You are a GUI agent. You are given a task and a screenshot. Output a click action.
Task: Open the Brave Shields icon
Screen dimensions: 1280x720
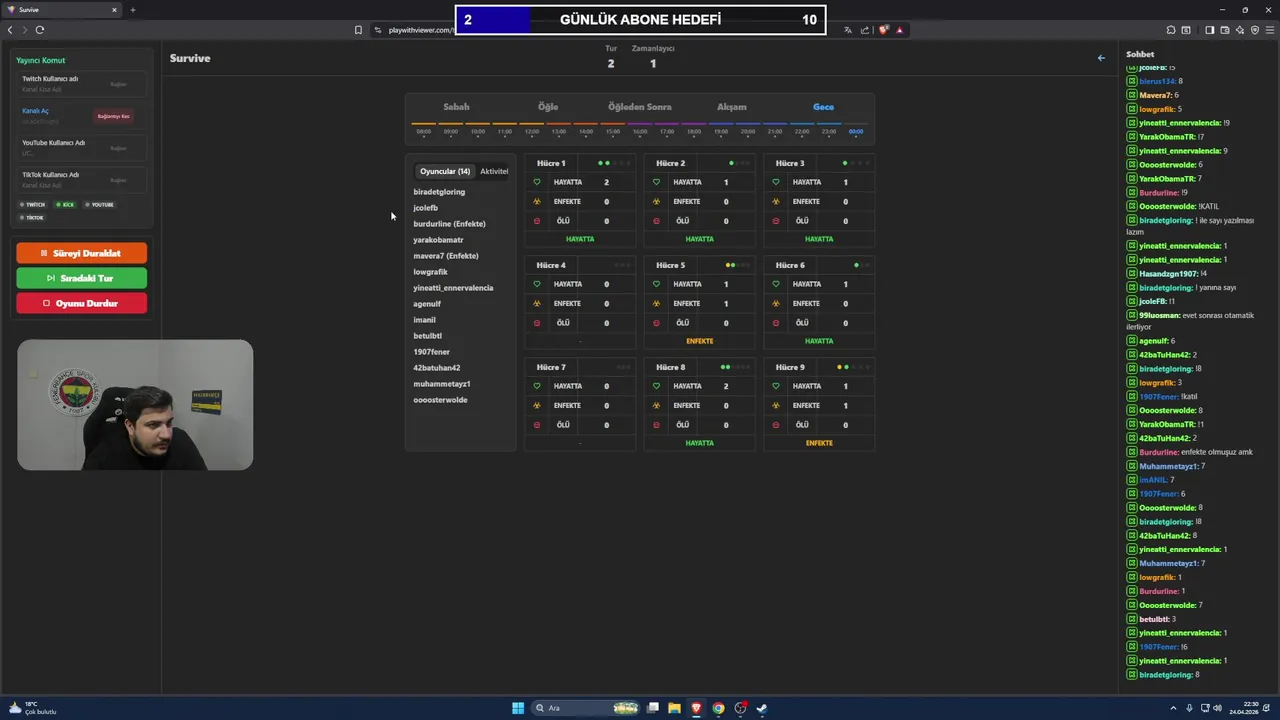[x=884, y=30]
